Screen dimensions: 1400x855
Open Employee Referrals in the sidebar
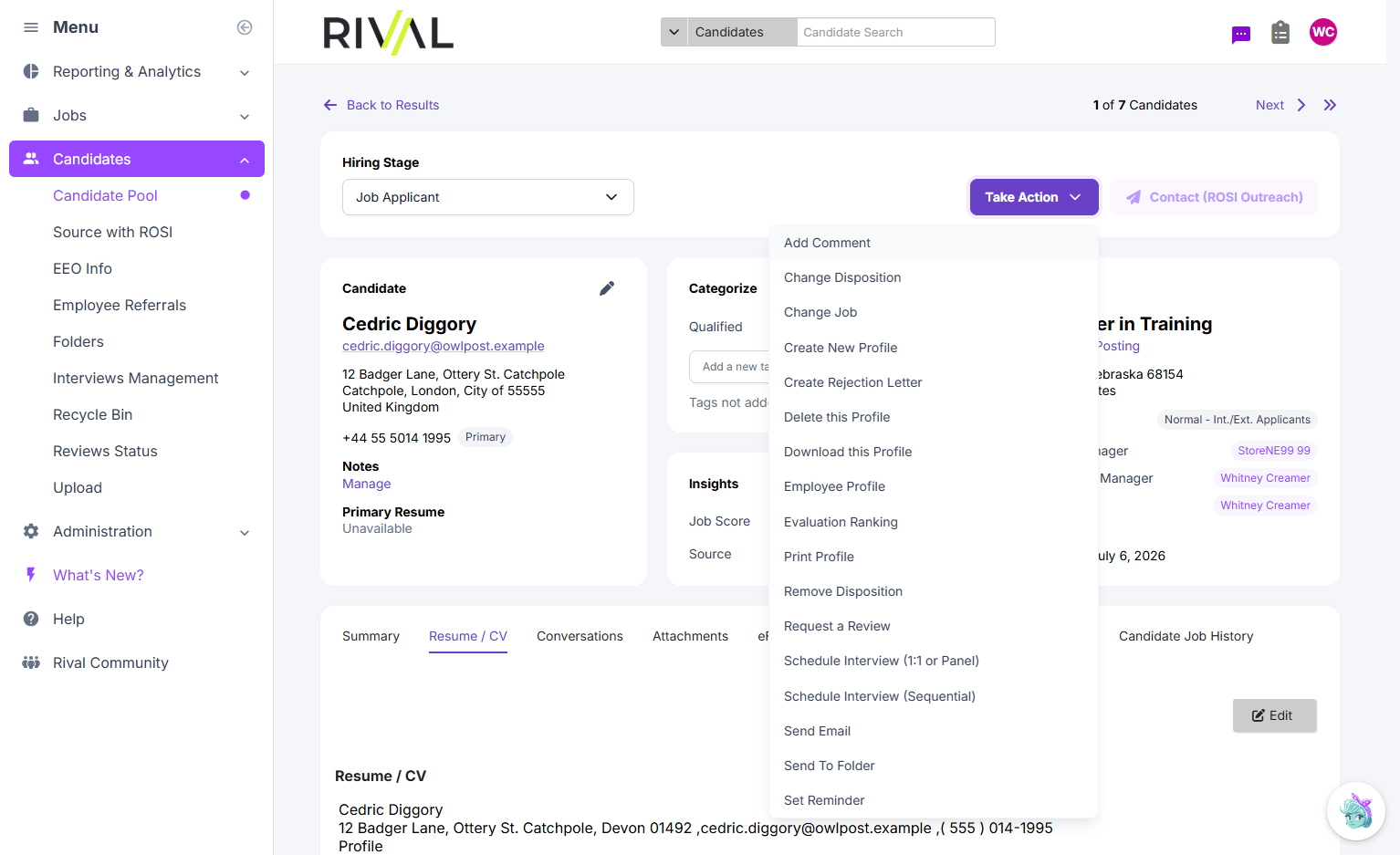[120, 305]
